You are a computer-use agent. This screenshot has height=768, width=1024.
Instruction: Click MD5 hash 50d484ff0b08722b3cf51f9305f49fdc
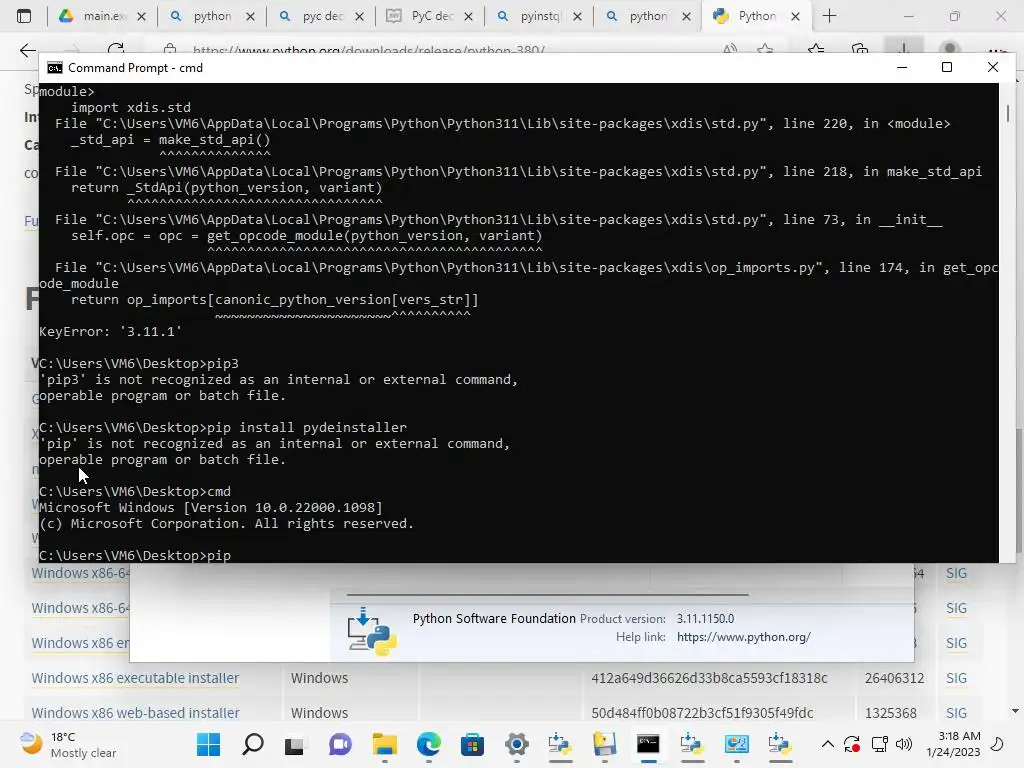pos(702,713)
